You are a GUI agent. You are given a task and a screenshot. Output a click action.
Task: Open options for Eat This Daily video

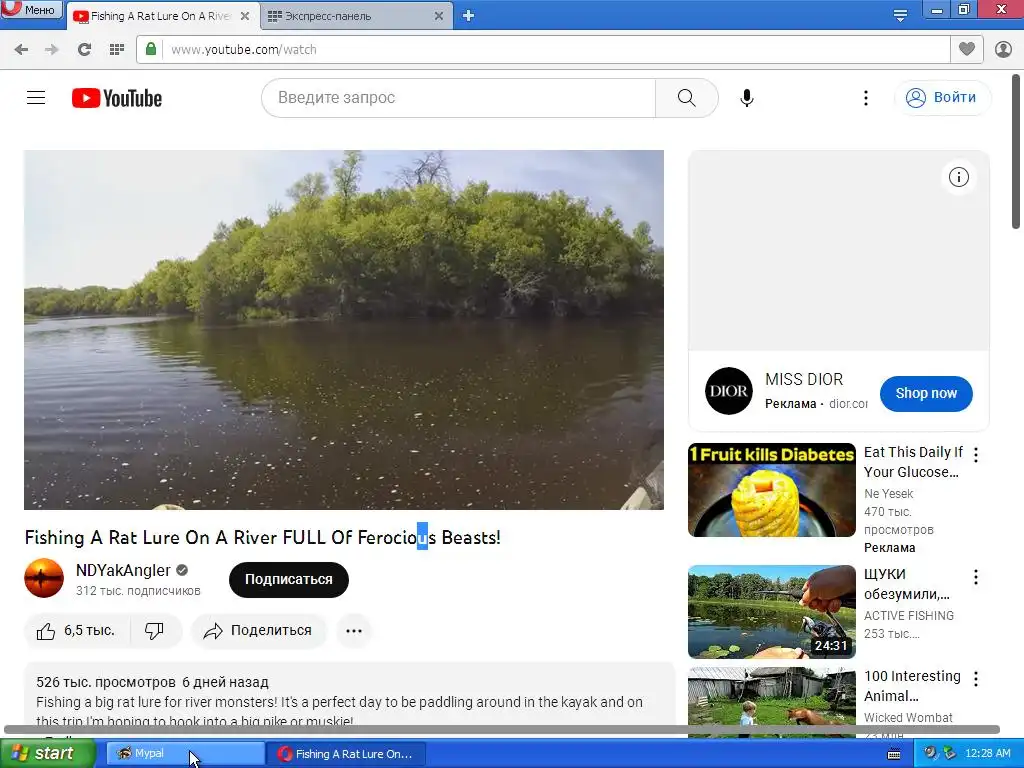pos(976,455)
